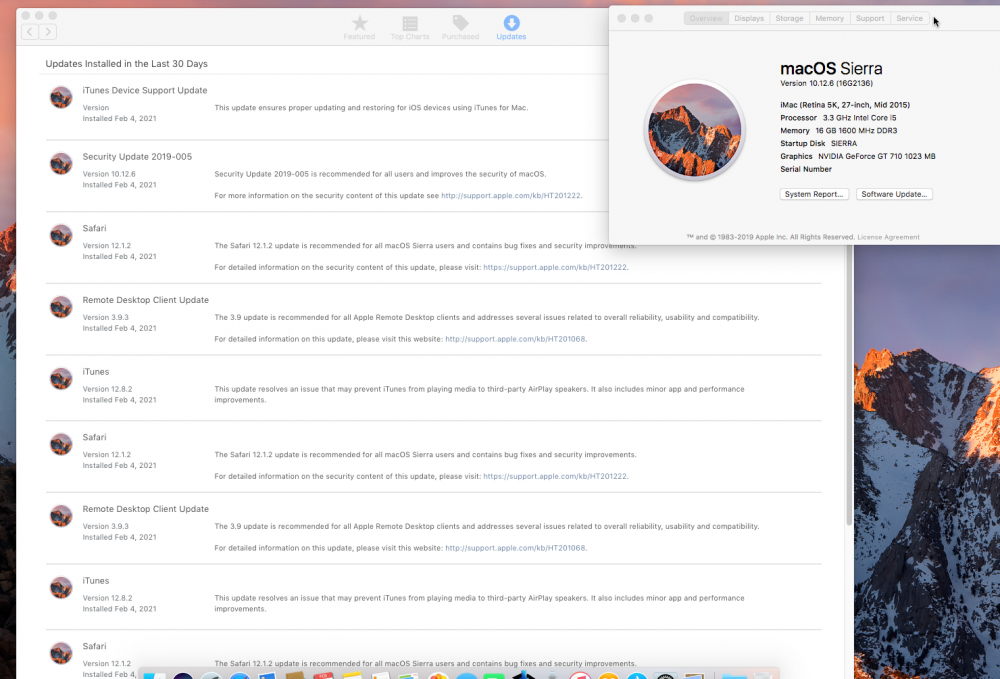1000x679 pixels.
Task: Click the About This Mac copyright notice text
Action: point(770,237)
